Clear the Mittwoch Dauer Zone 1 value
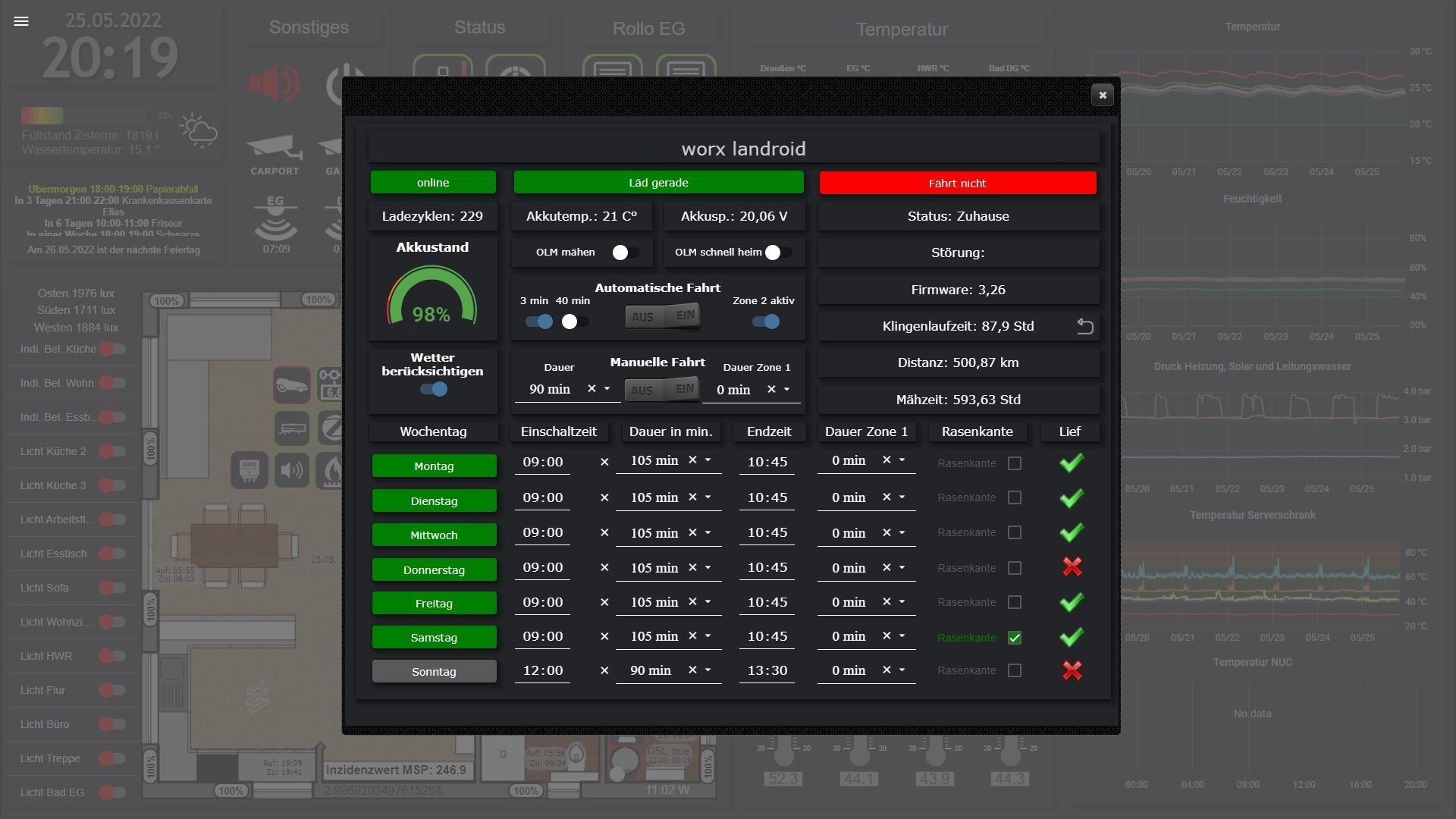This screenshot has height=819, width=1456. coord(886,532)
